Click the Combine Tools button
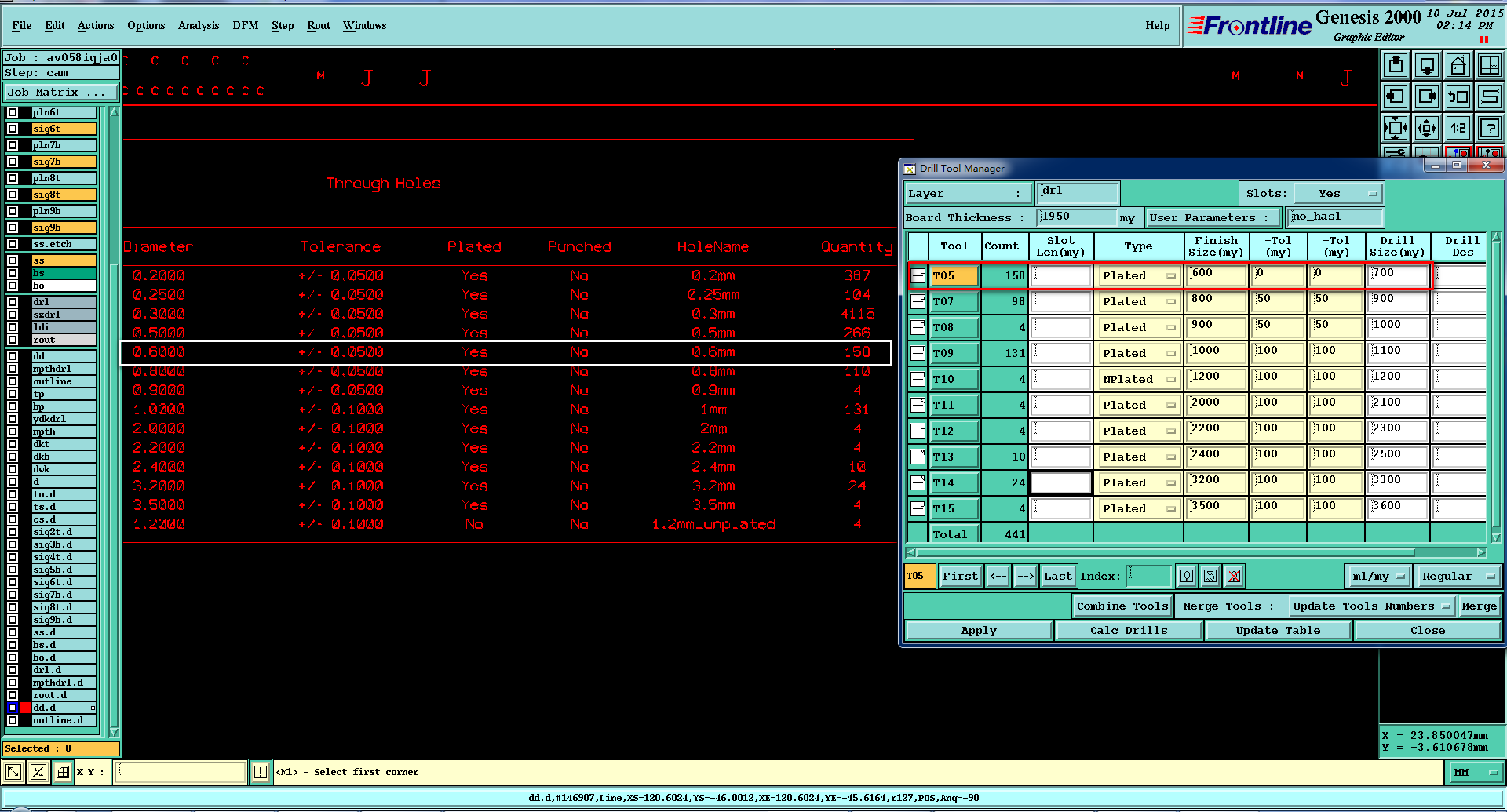 point(1123,606)
